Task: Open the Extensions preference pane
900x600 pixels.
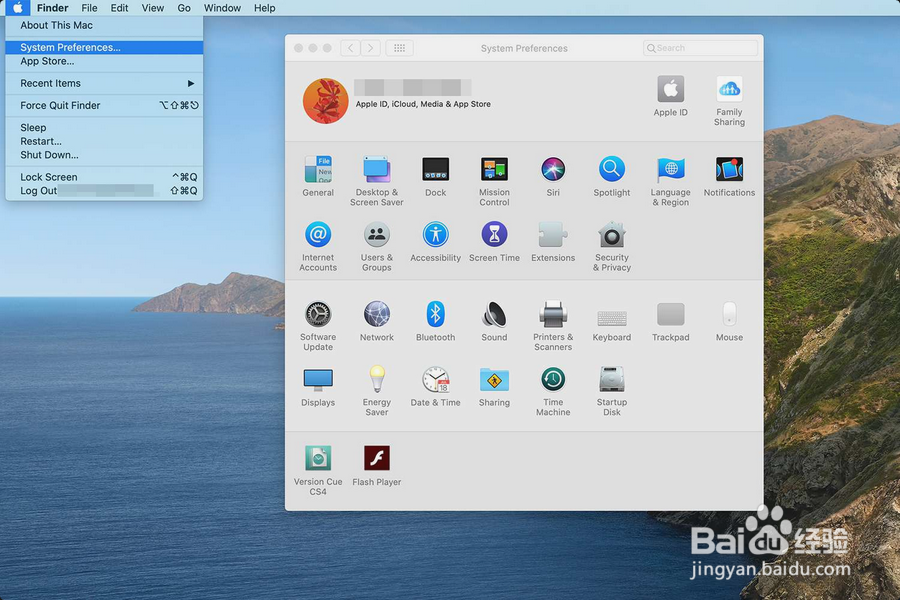Action: coord(553,241)
